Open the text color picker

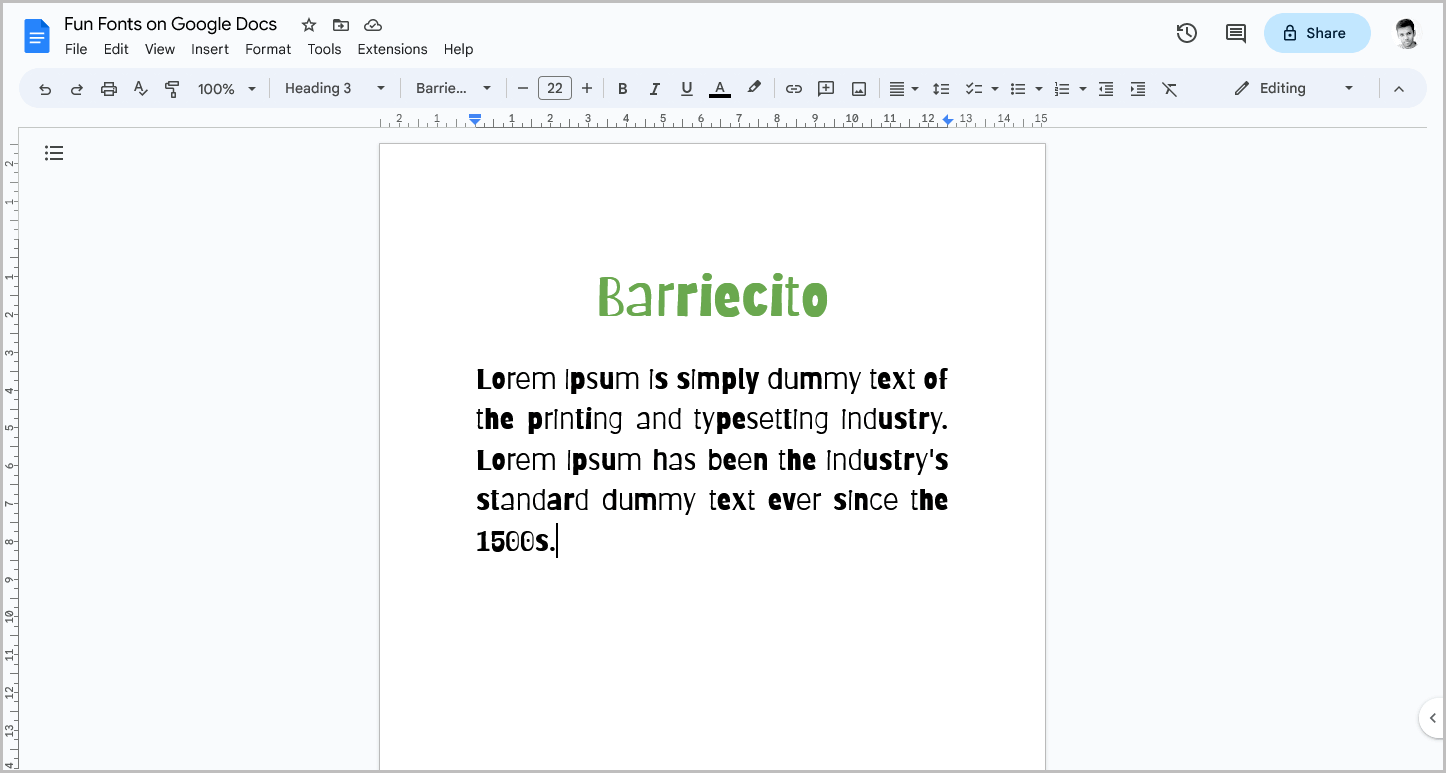pos(719,88)
